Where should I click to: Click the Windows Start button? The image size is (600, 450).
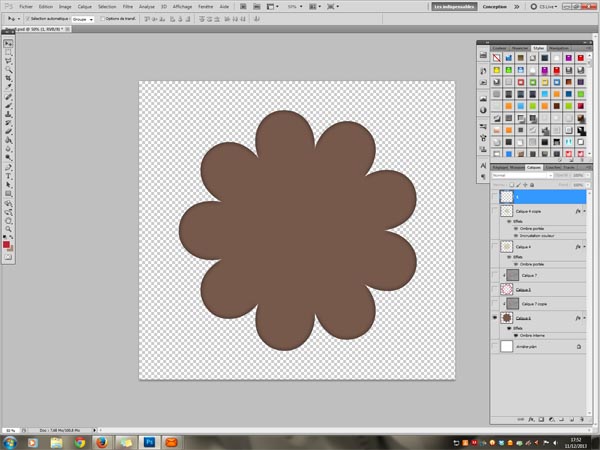(9, 443)
